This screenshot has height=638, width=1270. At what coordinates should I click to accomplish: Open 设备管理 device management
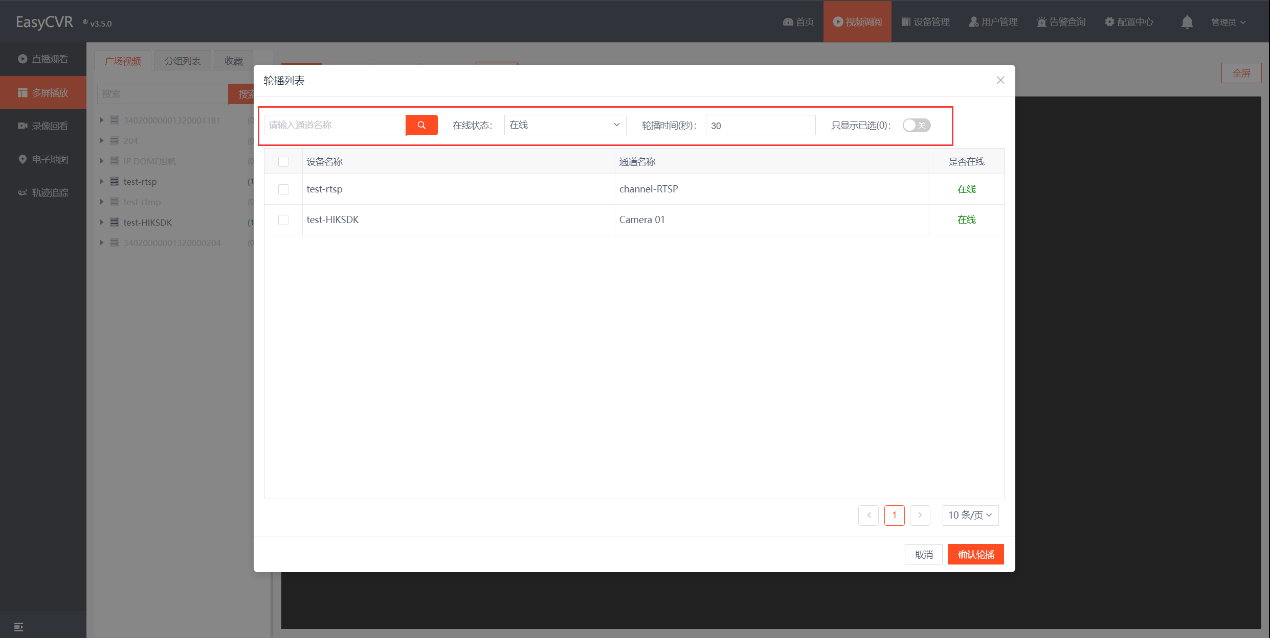925,21
